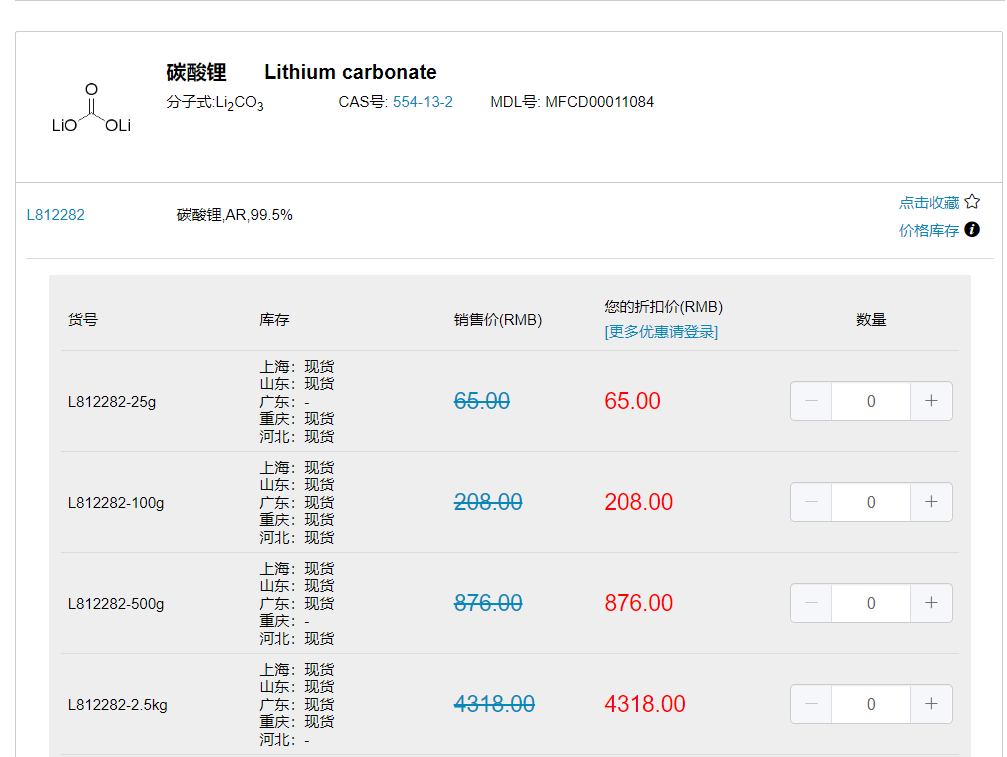
Task: Open product code link L812282
Action: [55, 214]
